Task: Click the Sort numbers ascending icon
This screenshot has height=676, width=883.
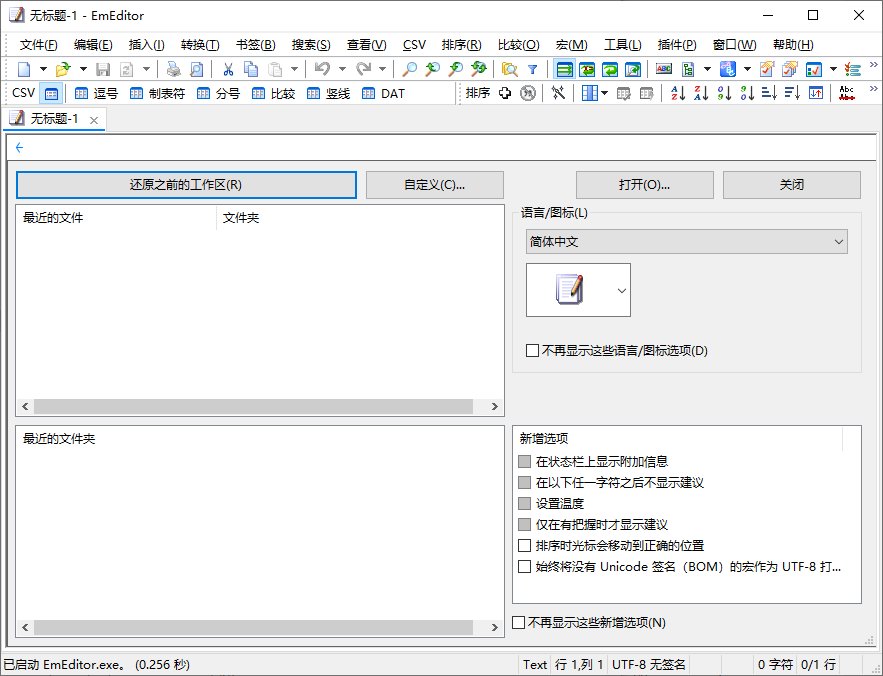Action: (x=724, y=93)
